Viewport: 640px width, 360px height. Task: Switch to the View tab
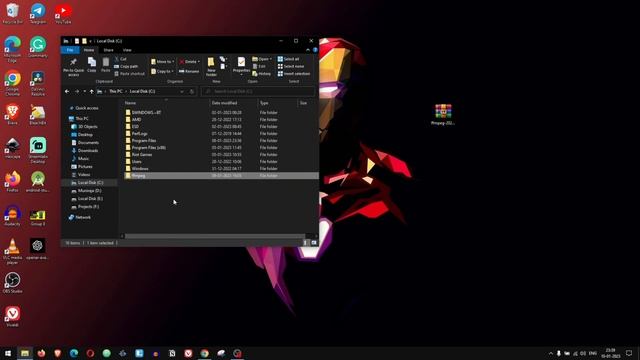(x=127, y=50)
